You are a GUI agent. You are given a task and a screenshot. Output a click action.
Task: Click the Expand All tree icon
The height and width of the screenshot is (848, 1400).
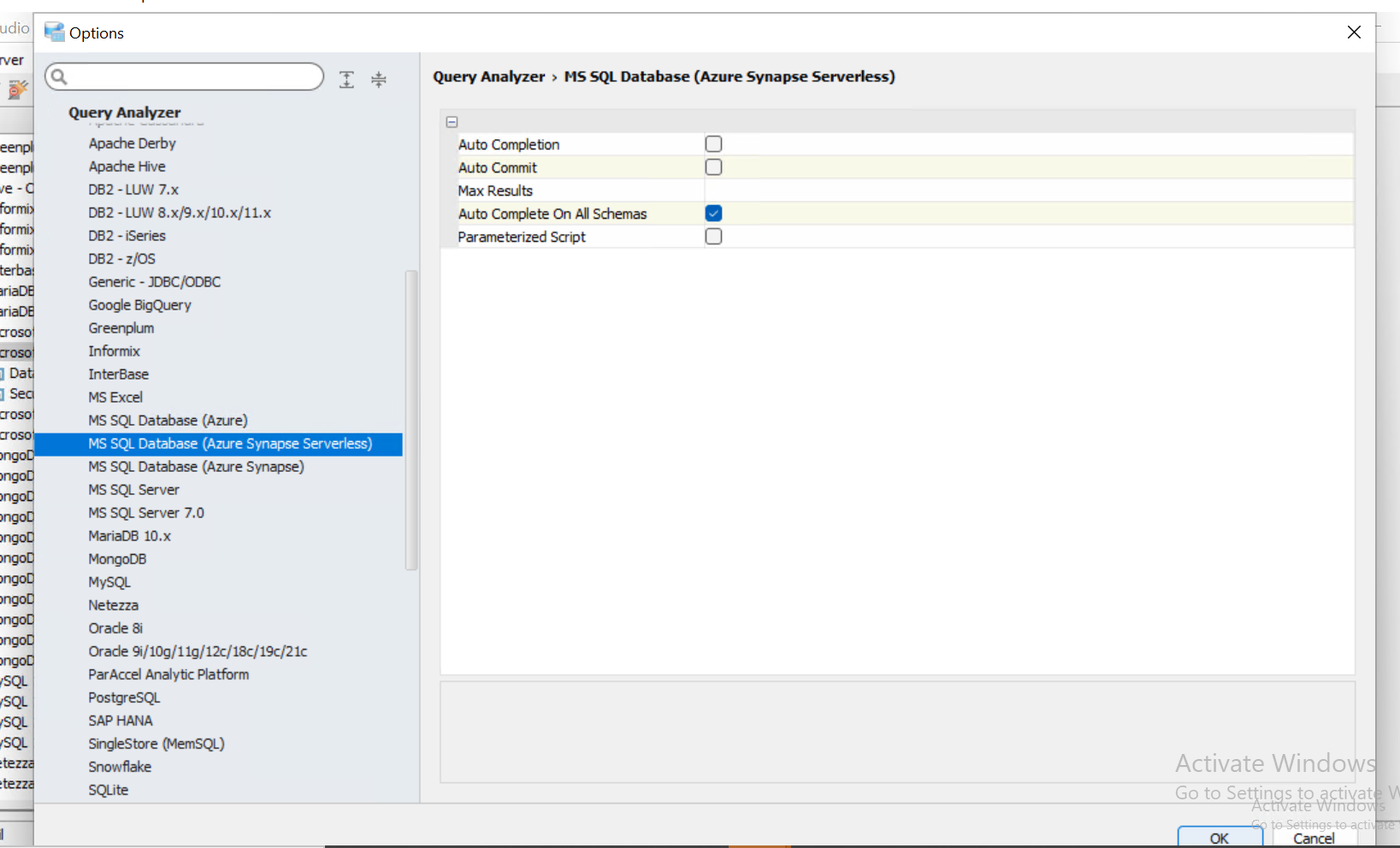[x=346, y=79]
